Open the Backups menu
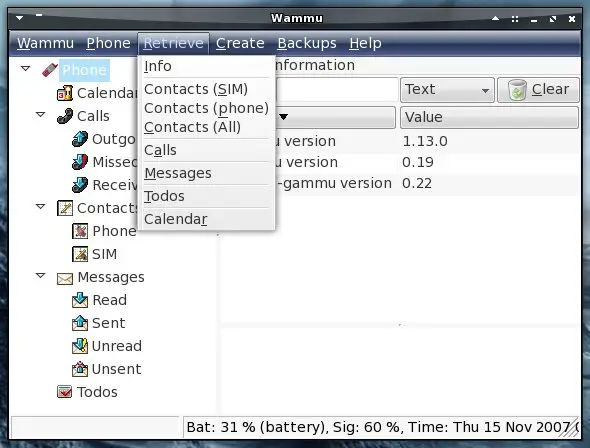Screen dimensions: 590x448 tap(307, 43)
